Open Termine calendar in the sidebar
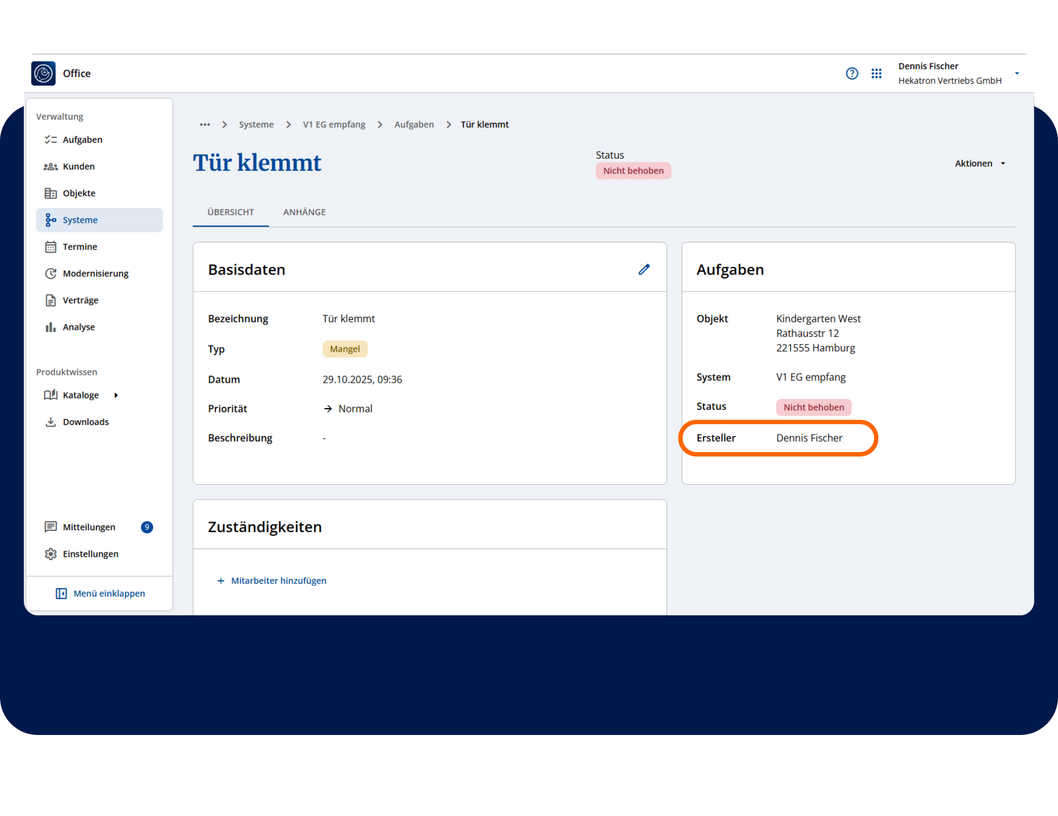 79,247
